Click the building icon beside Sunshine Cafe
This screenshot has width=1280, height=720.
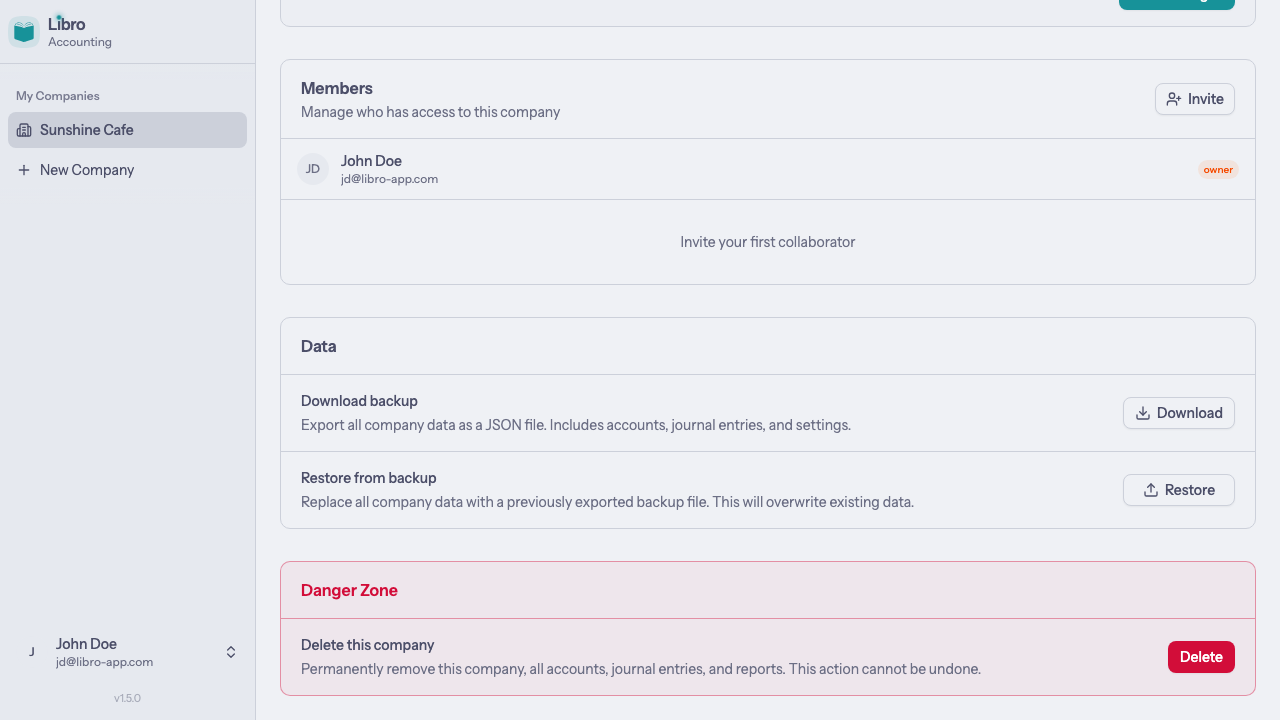click(x=24, y=129)
